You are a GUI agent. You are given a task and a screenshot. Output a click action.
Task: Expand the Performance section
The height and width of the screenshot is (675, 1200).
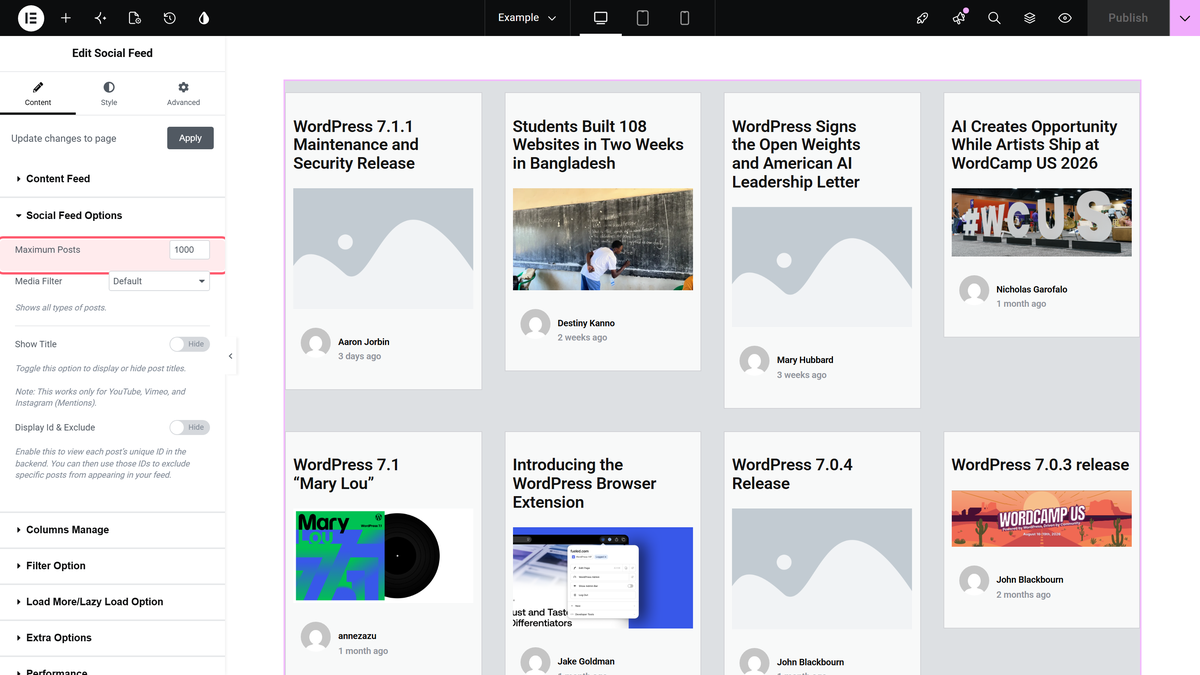click(113, 668)
